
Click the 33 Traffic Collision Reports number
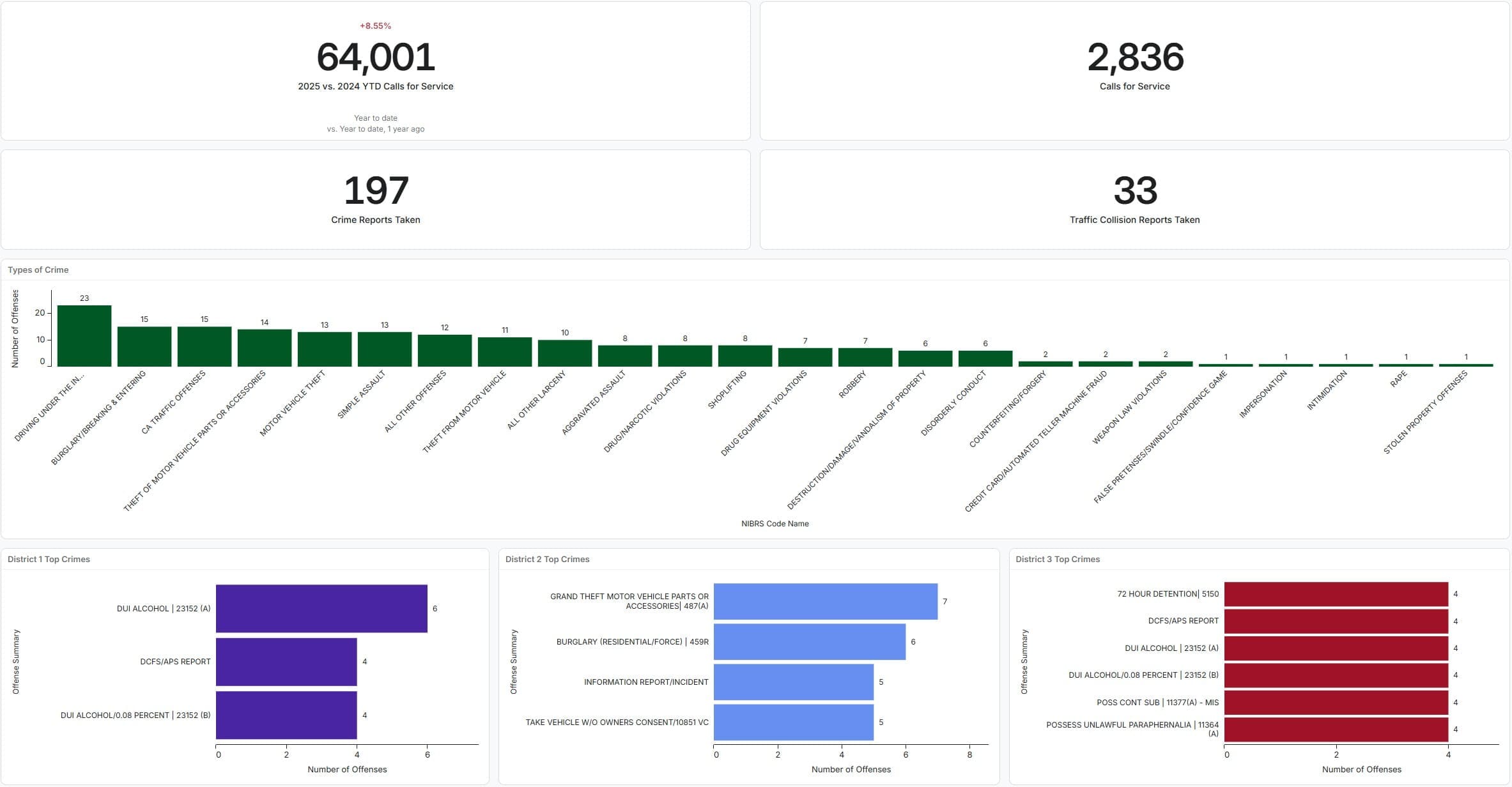pos(1135,190)
